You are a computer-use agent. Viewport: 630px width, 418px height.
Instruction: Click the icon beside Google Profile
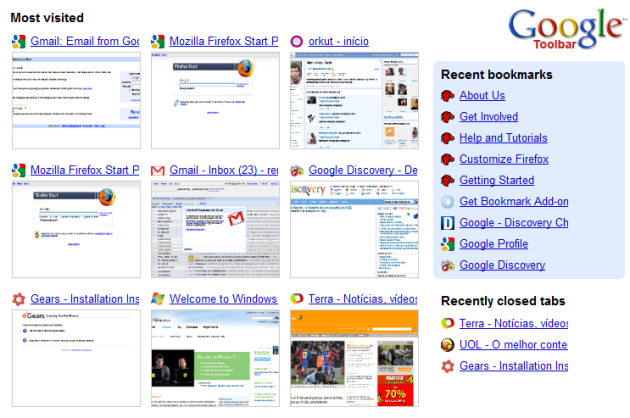(x=448, y=244)
